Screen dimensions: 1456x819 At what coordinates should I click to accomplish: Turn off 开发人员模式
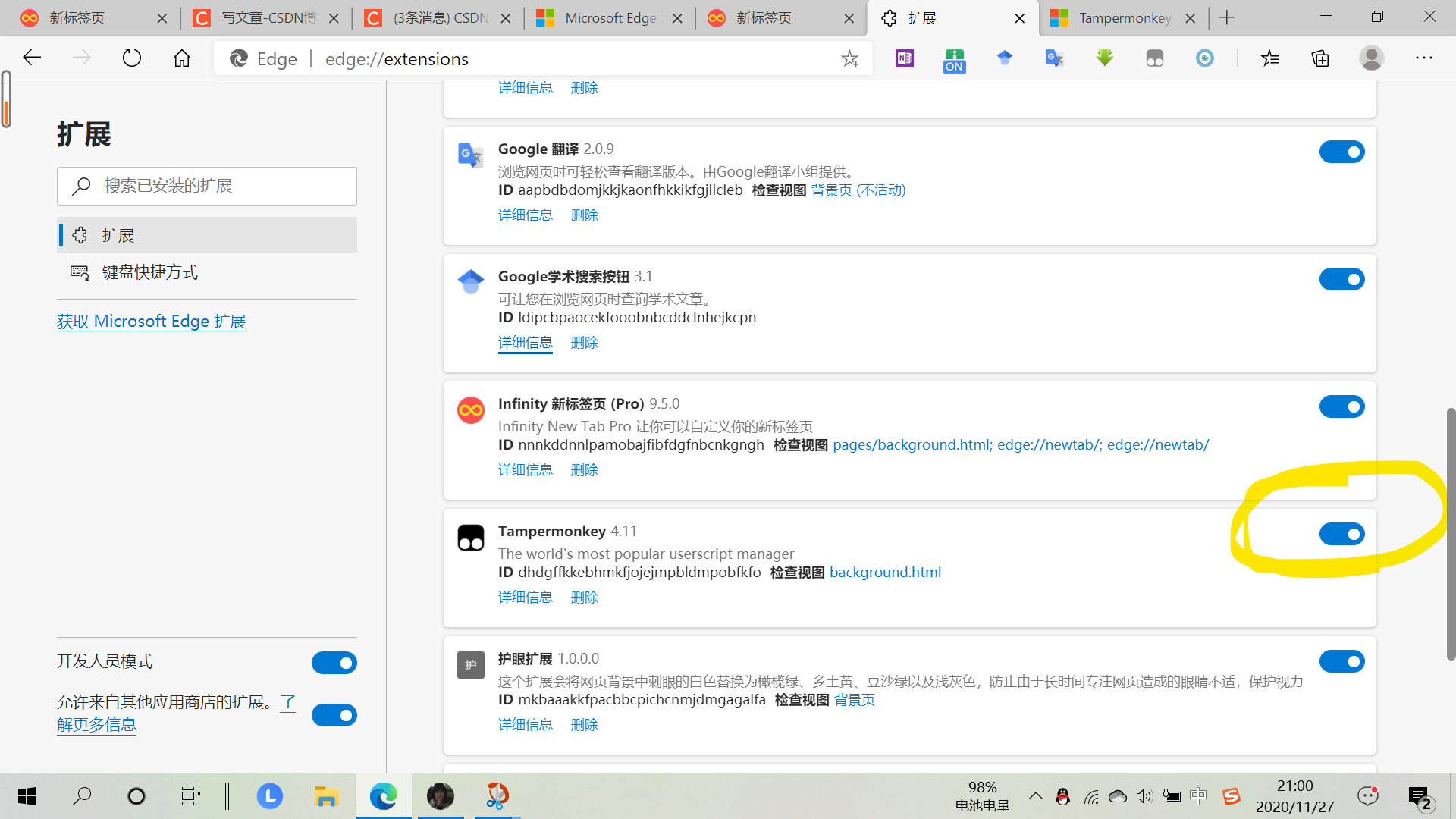334,662
